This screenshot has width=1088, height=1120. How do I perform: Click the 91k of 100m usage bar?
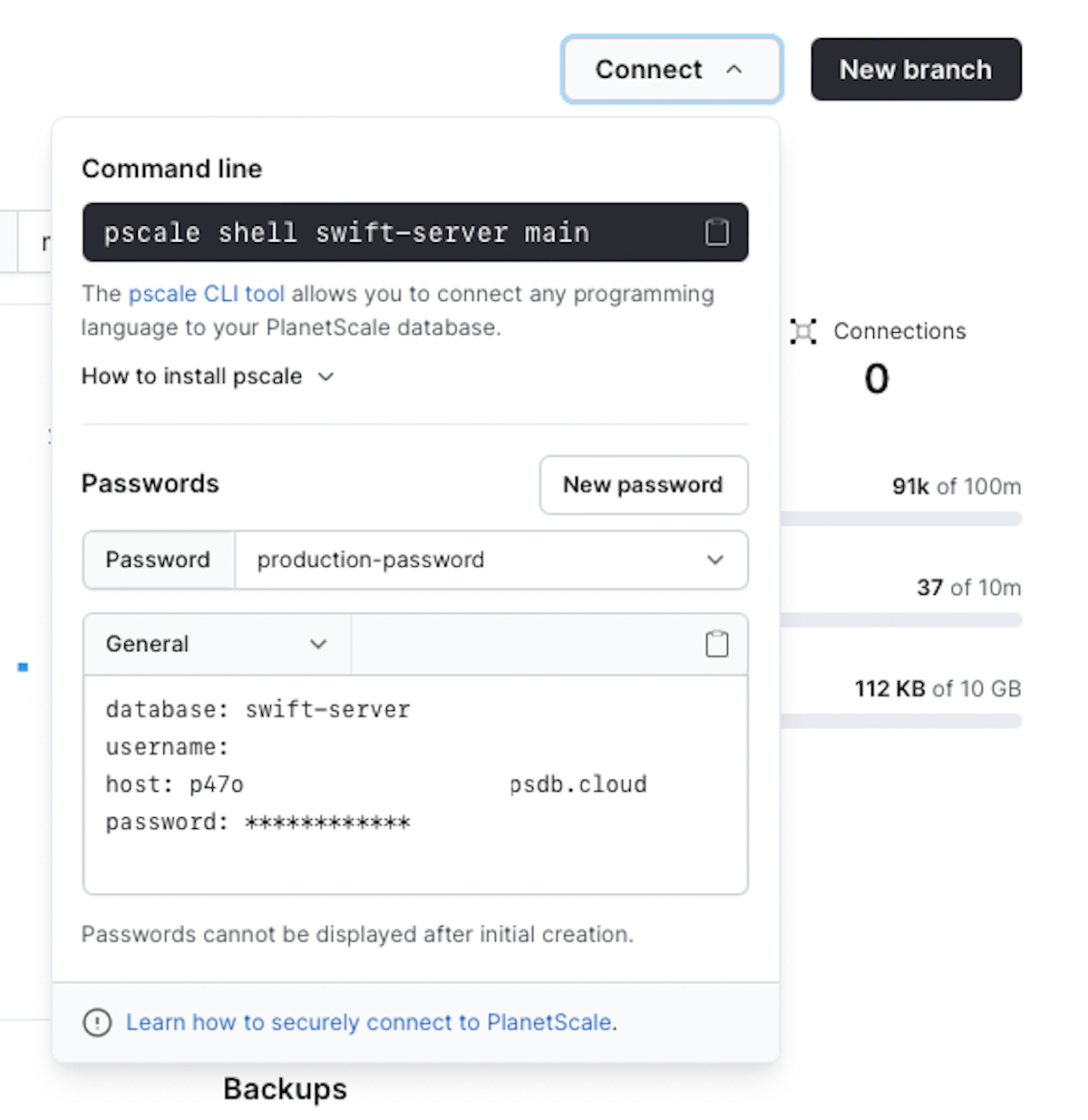[900, 519]
